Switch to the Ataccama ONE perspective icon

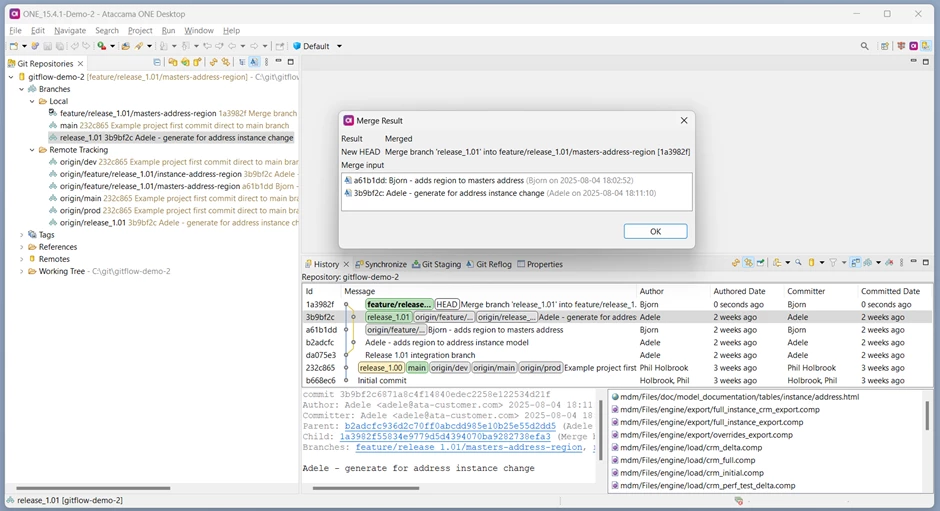click(914, 46)
